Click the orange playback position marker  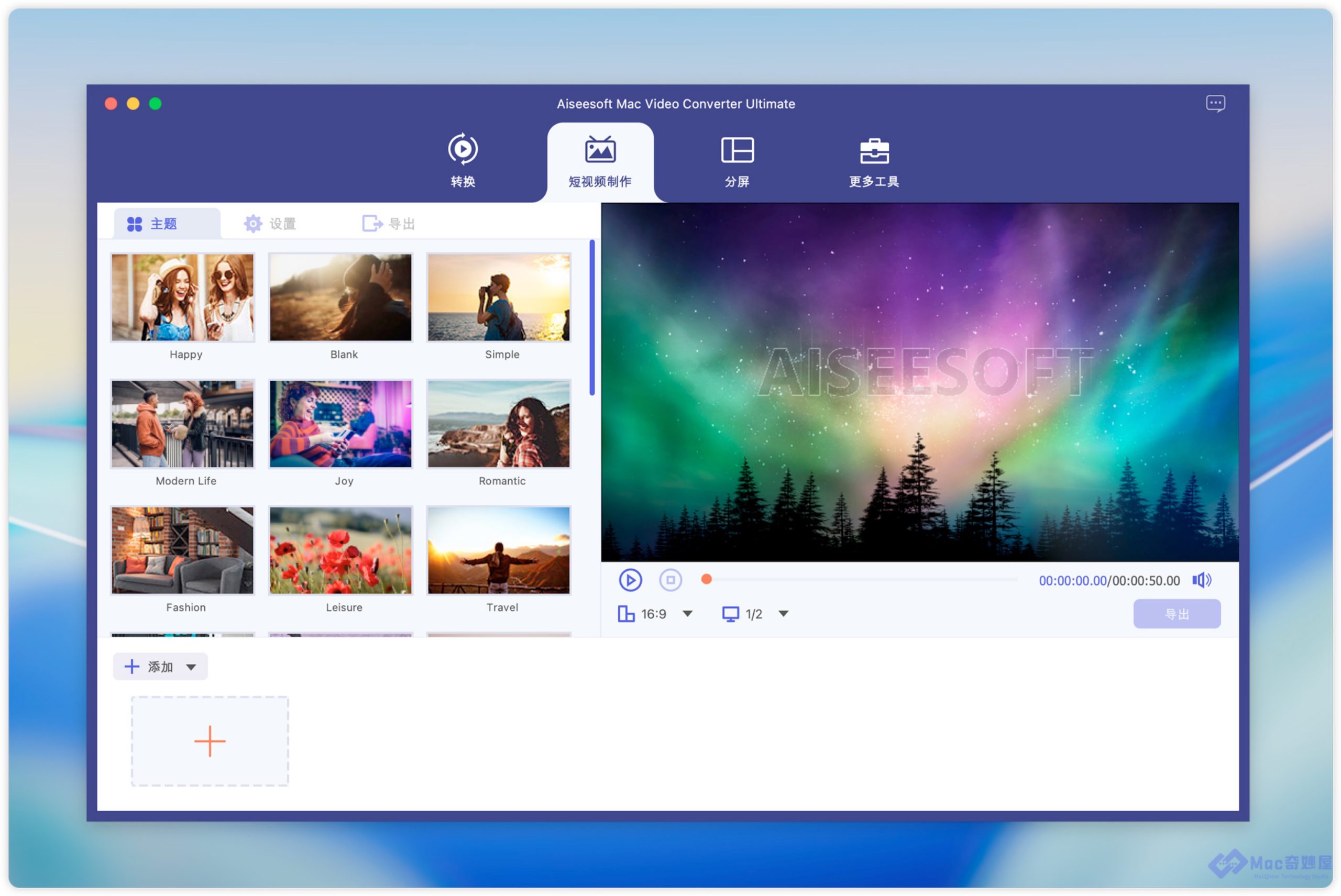pyautogui.click(x=706, y=579)
